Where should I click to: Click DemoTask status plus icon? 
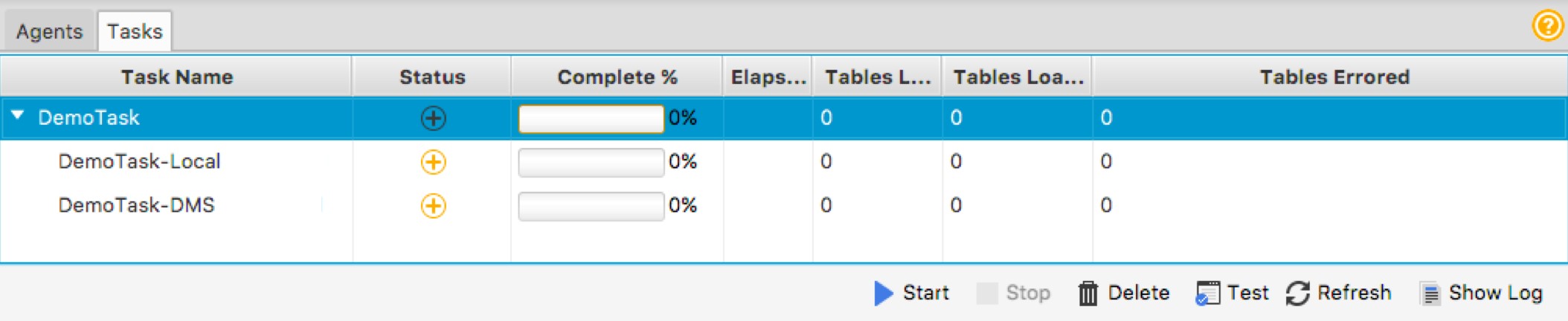[433, 118]
